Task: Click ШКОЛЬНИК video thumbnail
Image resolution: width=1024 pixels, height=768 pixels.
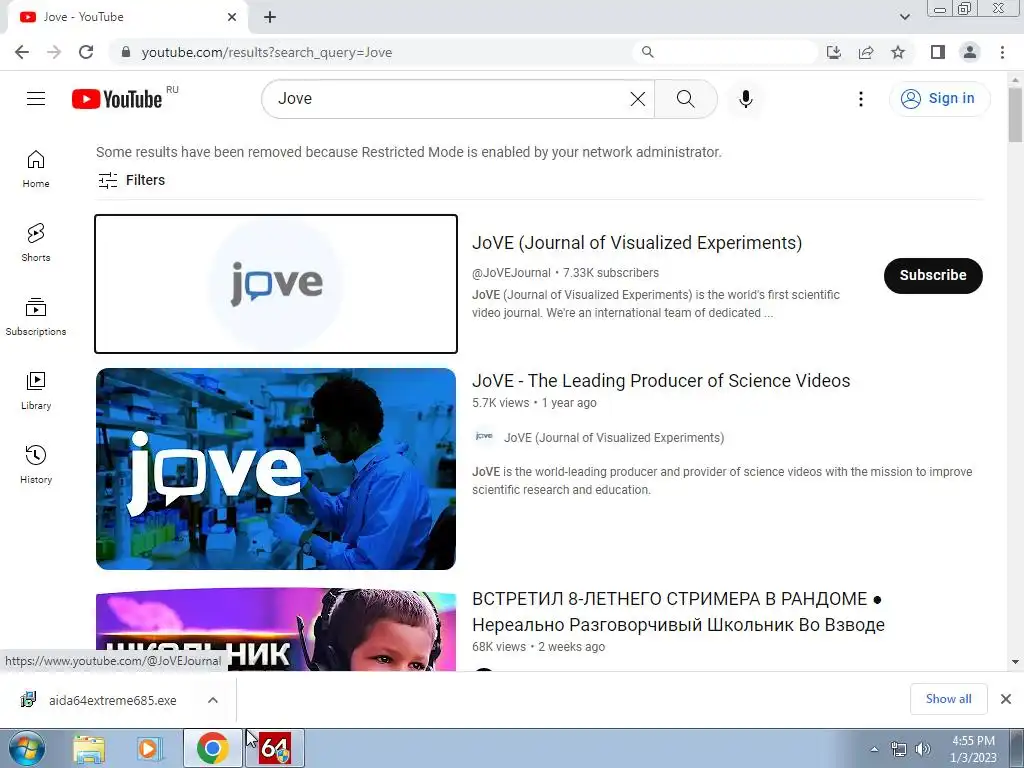Action: pos(276,629)
